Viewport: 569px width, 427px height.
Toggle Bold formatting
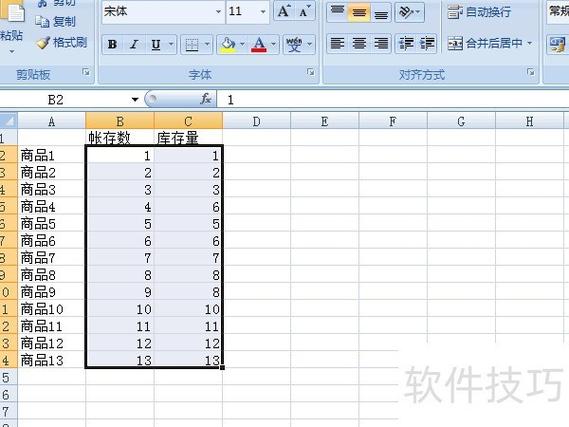coord(112,45)
